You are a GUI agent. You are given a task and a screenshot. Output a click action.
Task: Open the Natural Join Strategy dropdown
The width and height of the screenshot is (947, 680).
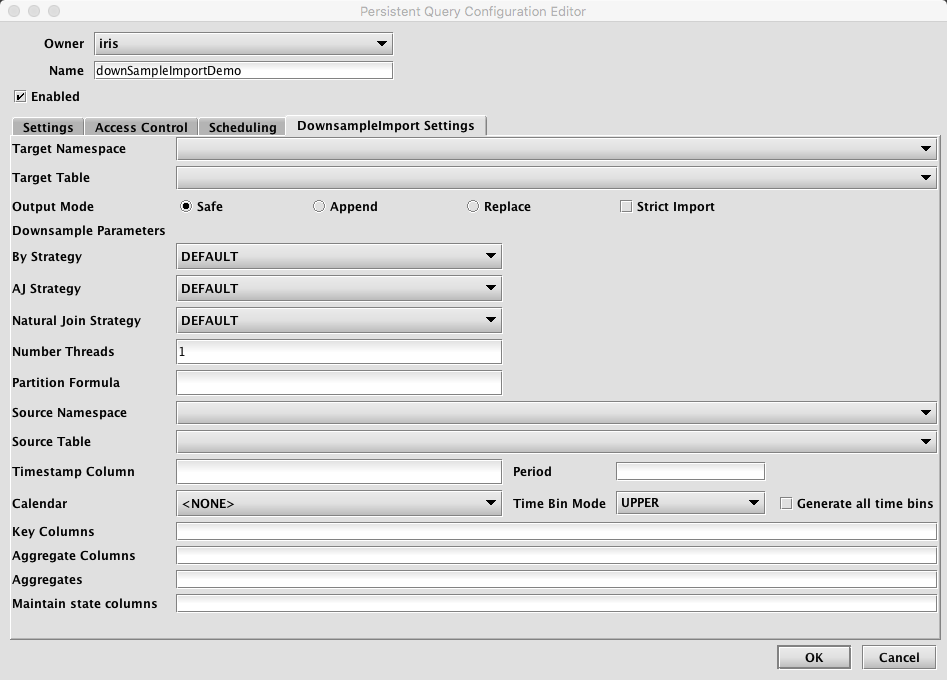(x=338, y=321)
